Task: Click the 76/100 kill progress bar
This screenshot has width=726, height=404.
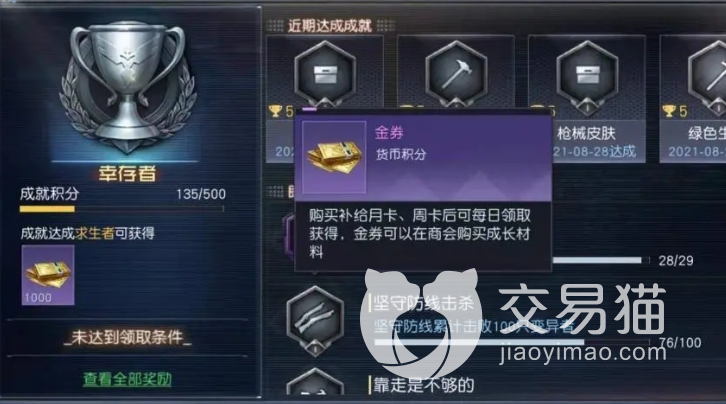Action: coord(512,342)
